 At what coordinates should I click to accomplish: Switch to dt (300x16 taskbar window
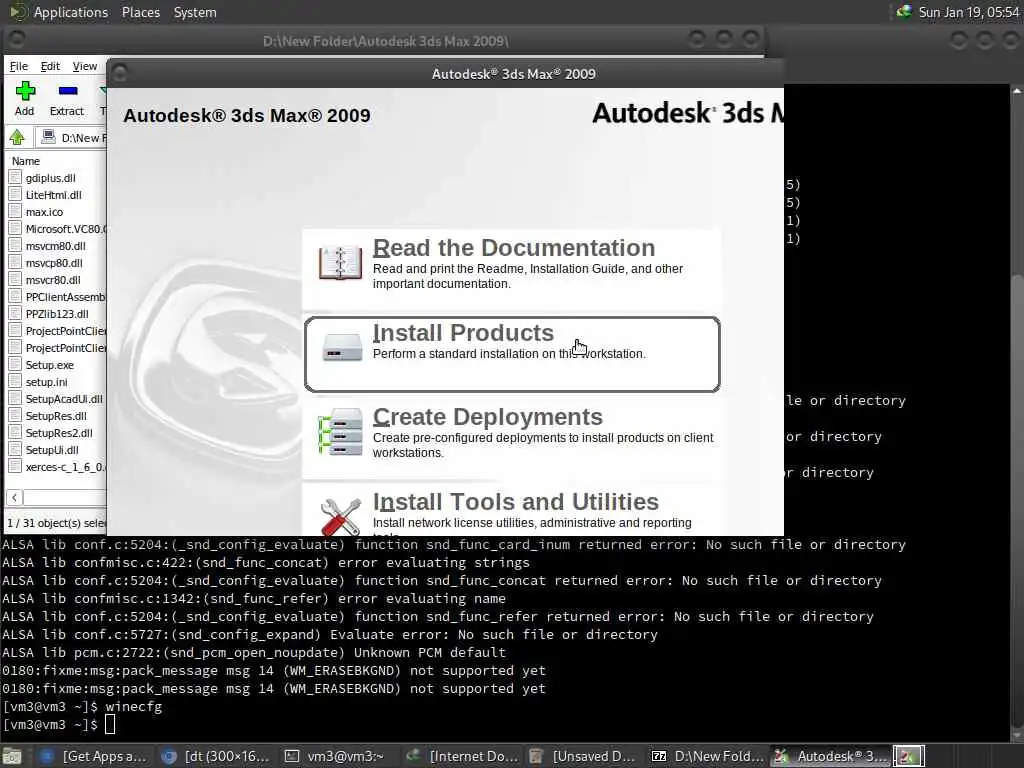click(215, 756)
